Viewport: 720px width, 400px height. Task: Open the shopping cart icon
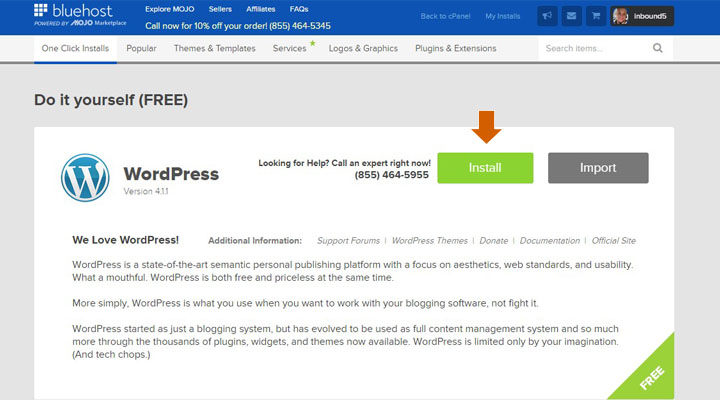(596, 16)
